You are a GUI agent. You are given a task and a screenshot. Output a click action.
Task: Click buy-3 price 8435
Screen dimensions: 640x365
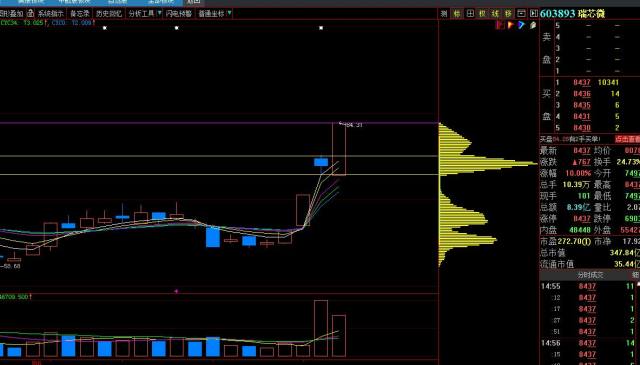point(582,105)
